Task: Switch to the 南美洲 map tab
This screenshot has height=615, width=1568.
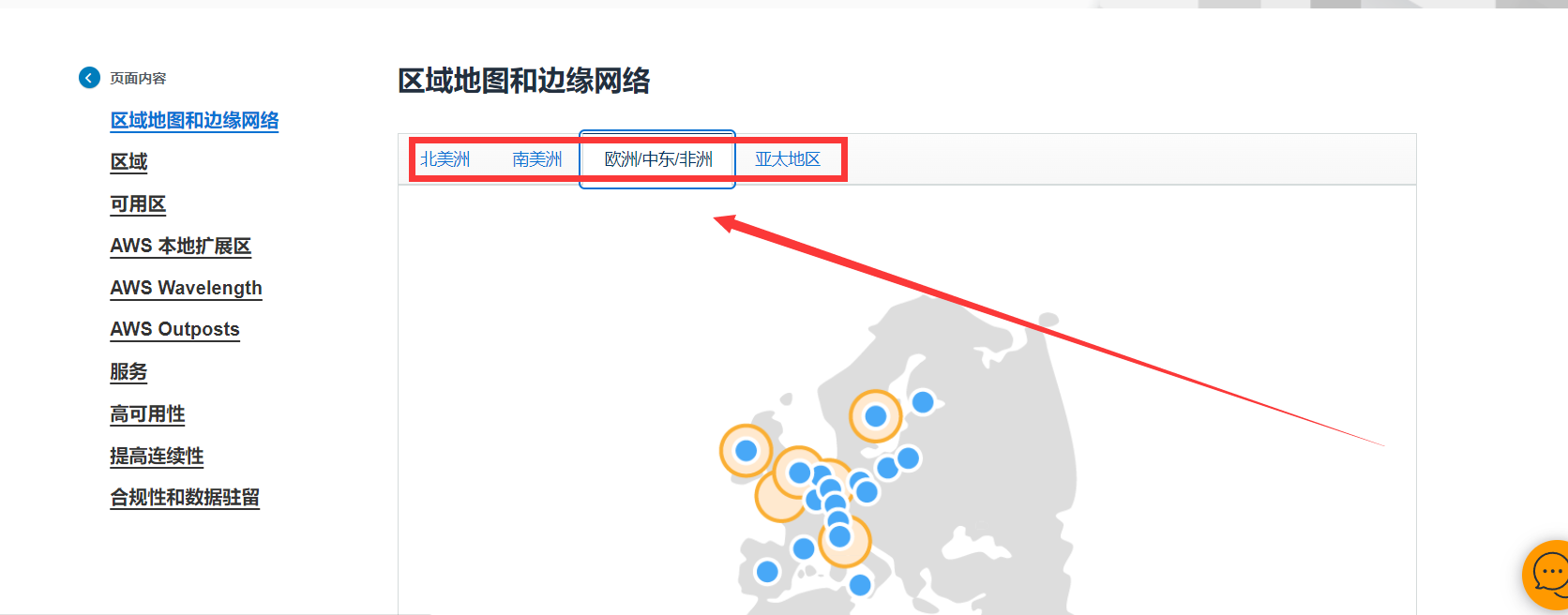Action: [x=537, y=159]
